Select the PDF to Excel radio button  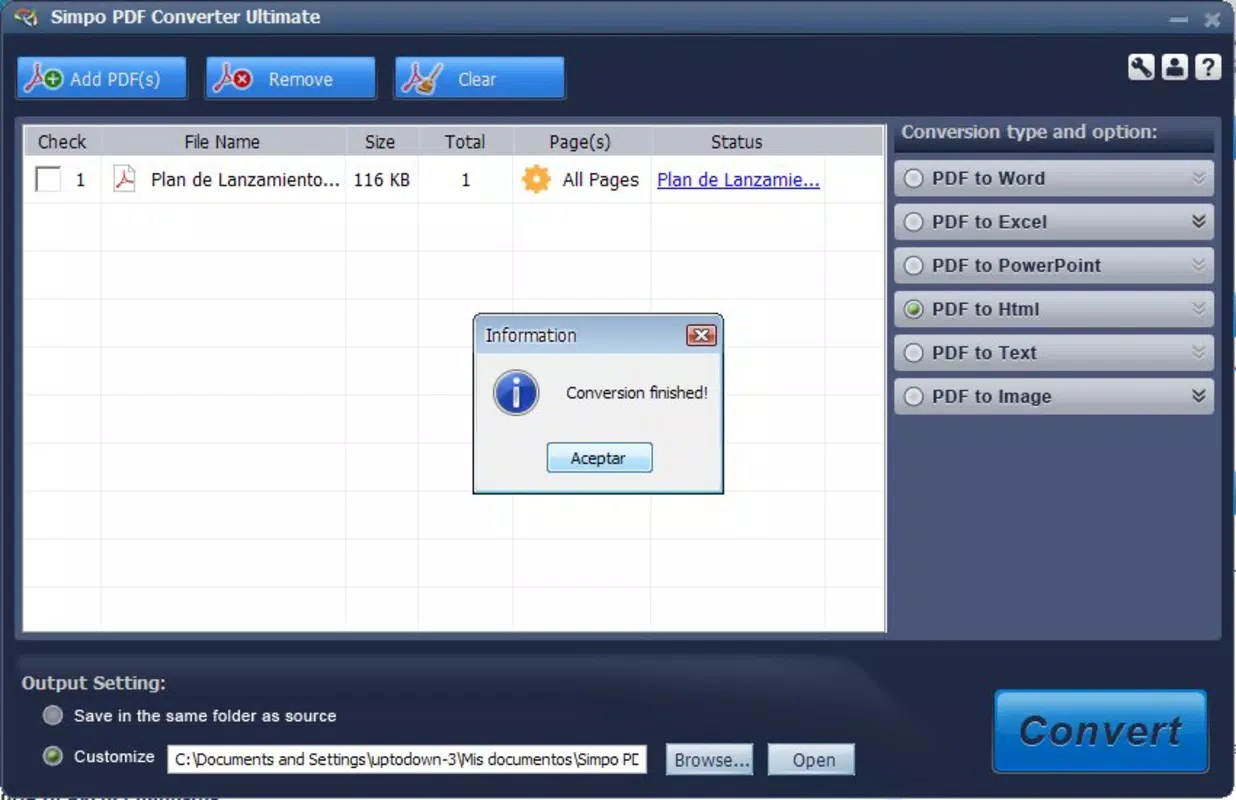tap(913, 222)
